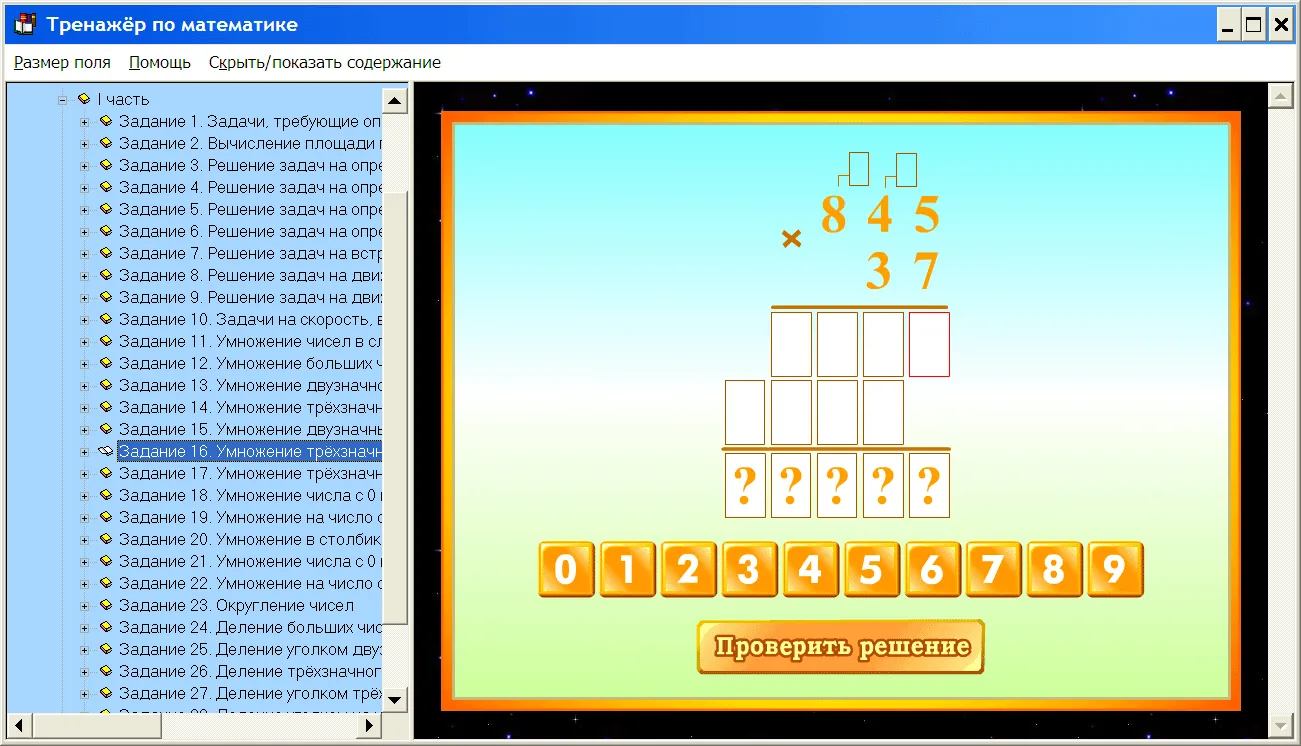Click the book icon of Задание 11
1301x746 pixels.
point(105,342)
